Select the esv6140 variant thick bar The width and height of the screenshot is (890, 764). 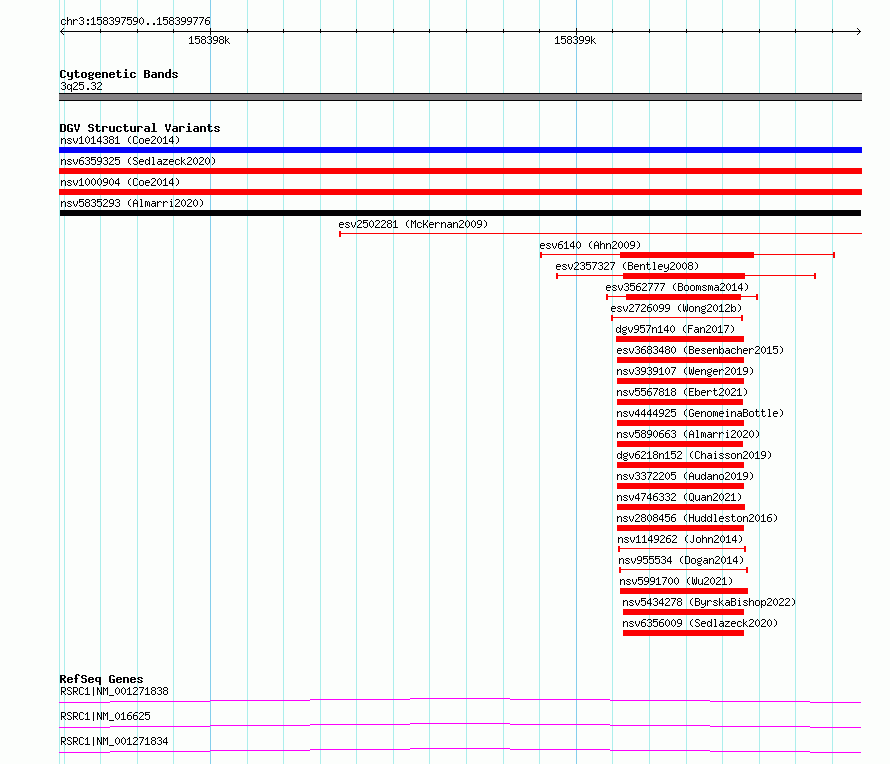(687, 255)
